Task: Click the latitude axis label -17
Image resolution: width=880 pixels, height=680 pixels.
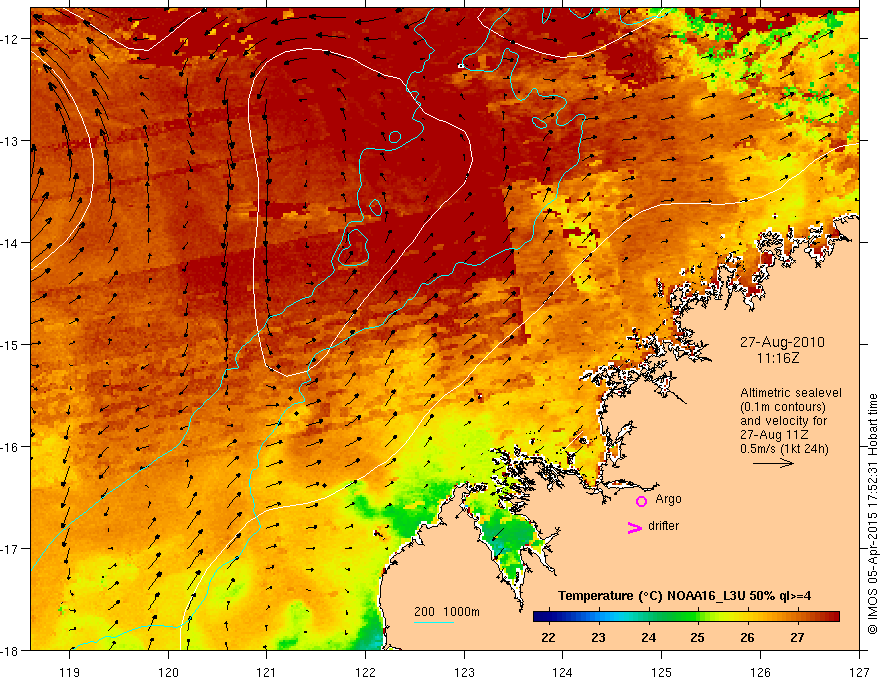Action: click(x=10, y=549)
